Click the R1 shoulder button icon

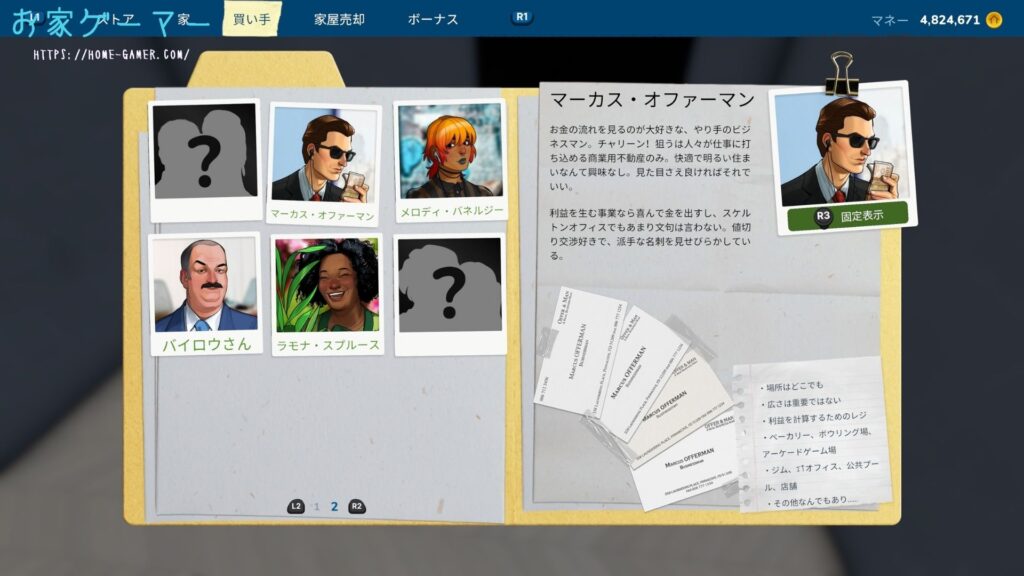coord(522,17)
